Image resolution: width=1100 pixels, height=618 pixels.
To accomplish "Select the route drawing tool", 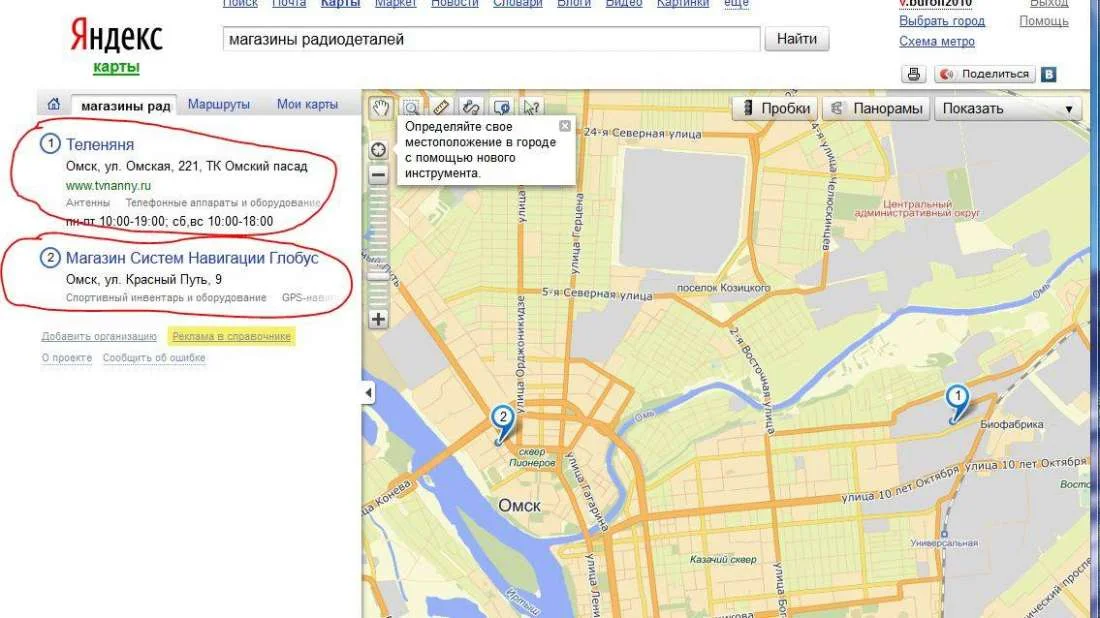I will click(471, 107).
